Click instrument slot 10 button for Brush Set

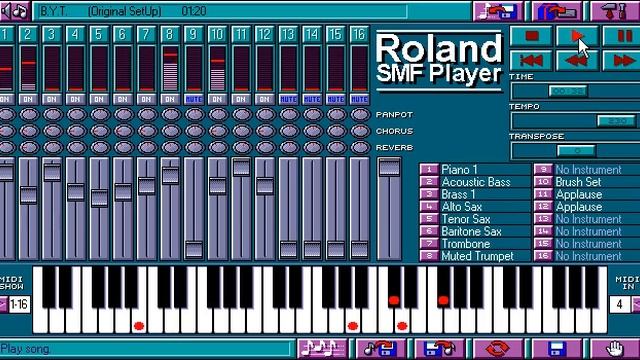pyautogui.click(x=543, y=182)
